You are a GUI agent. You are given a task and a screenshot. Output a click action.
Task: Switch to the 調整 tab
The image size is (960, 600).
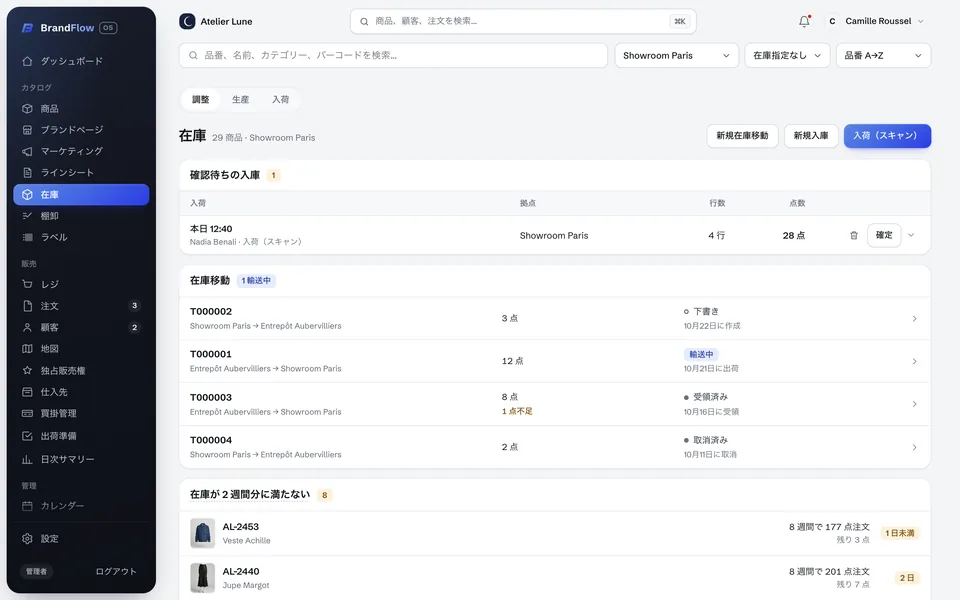pyautogui.click(x=200, y=99)
